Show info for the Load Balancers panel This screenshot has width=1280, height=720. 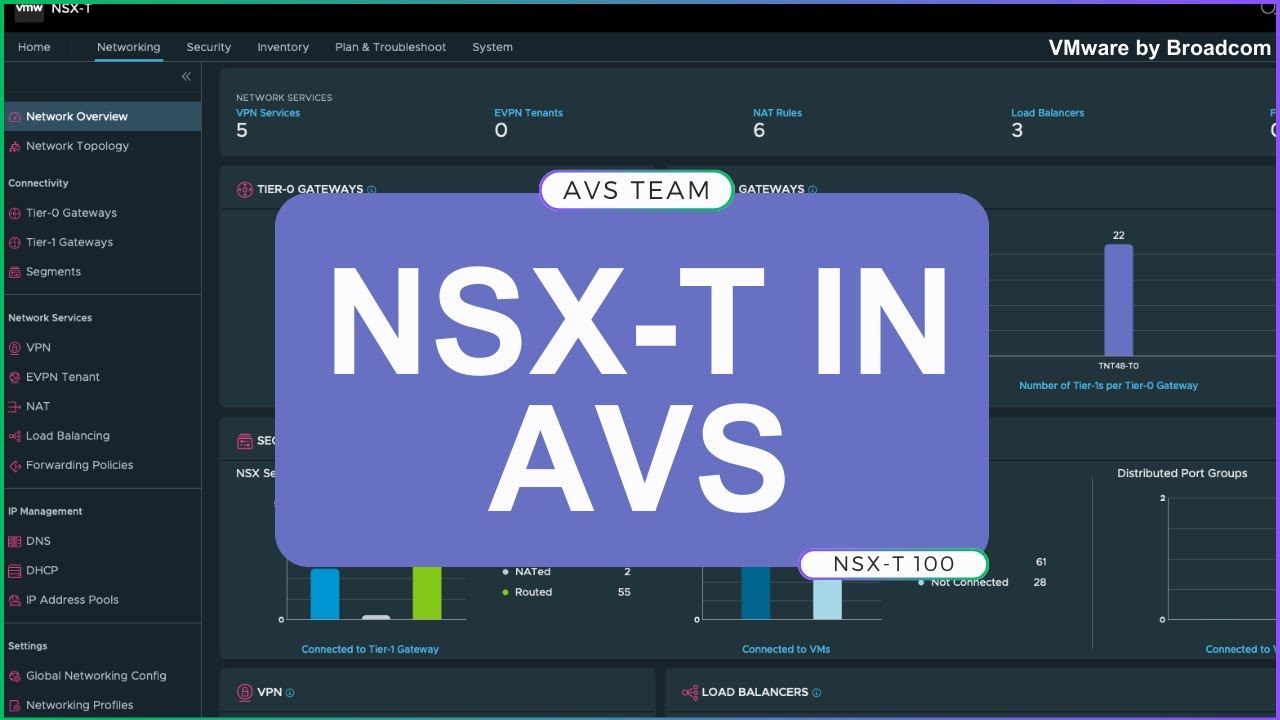point(817,693)
